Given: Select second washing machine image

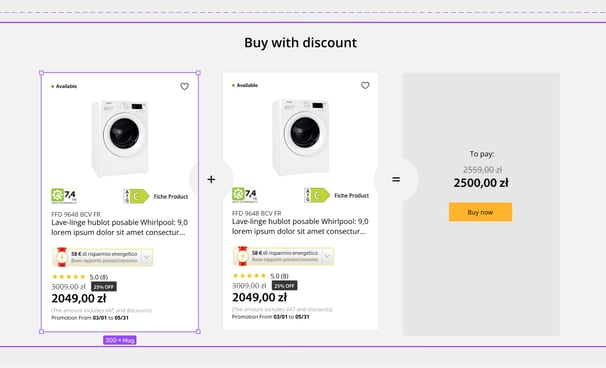Looking at the screenshot, I should point(301,137).
